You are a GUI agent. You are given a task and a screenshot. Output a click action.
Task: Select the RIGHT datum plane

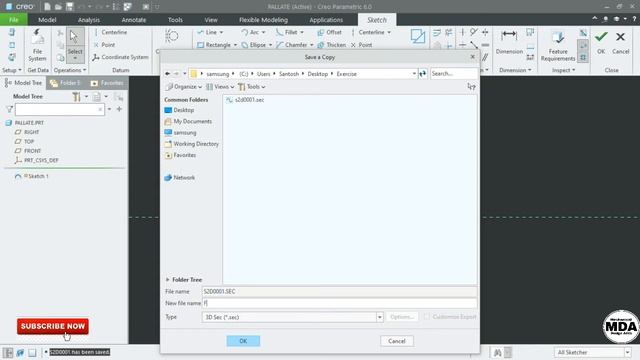(27, 132)
